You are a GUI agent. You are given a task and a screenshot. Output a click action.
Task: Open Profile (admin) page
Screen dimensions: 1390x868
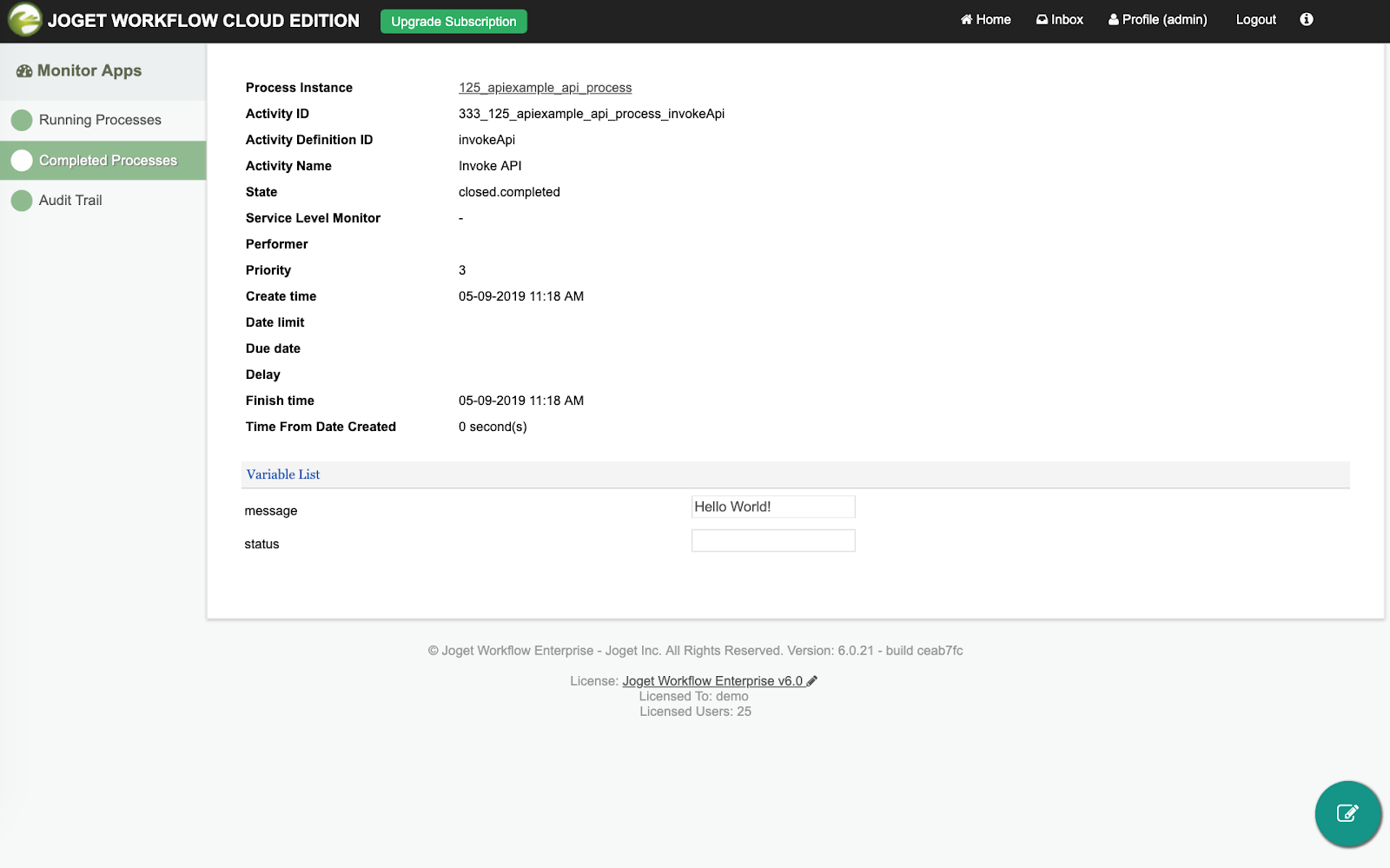tap(1157, 19)
